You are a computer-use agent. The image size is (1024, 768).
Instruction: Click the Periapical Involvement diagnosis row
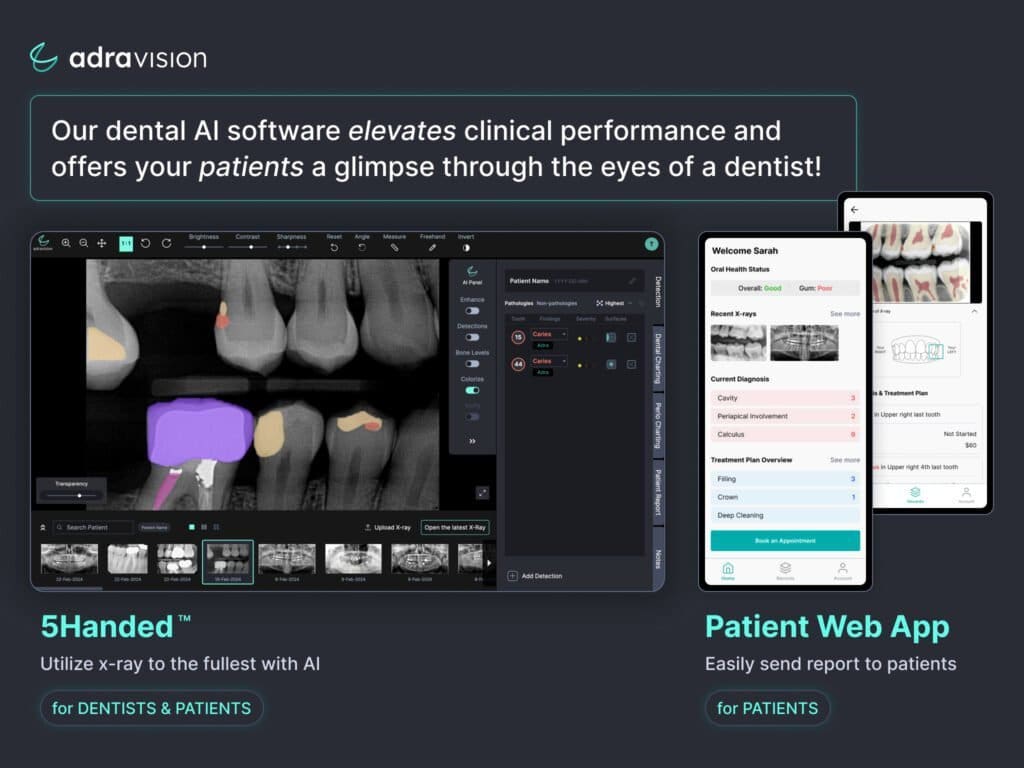(x=785, y=416)
